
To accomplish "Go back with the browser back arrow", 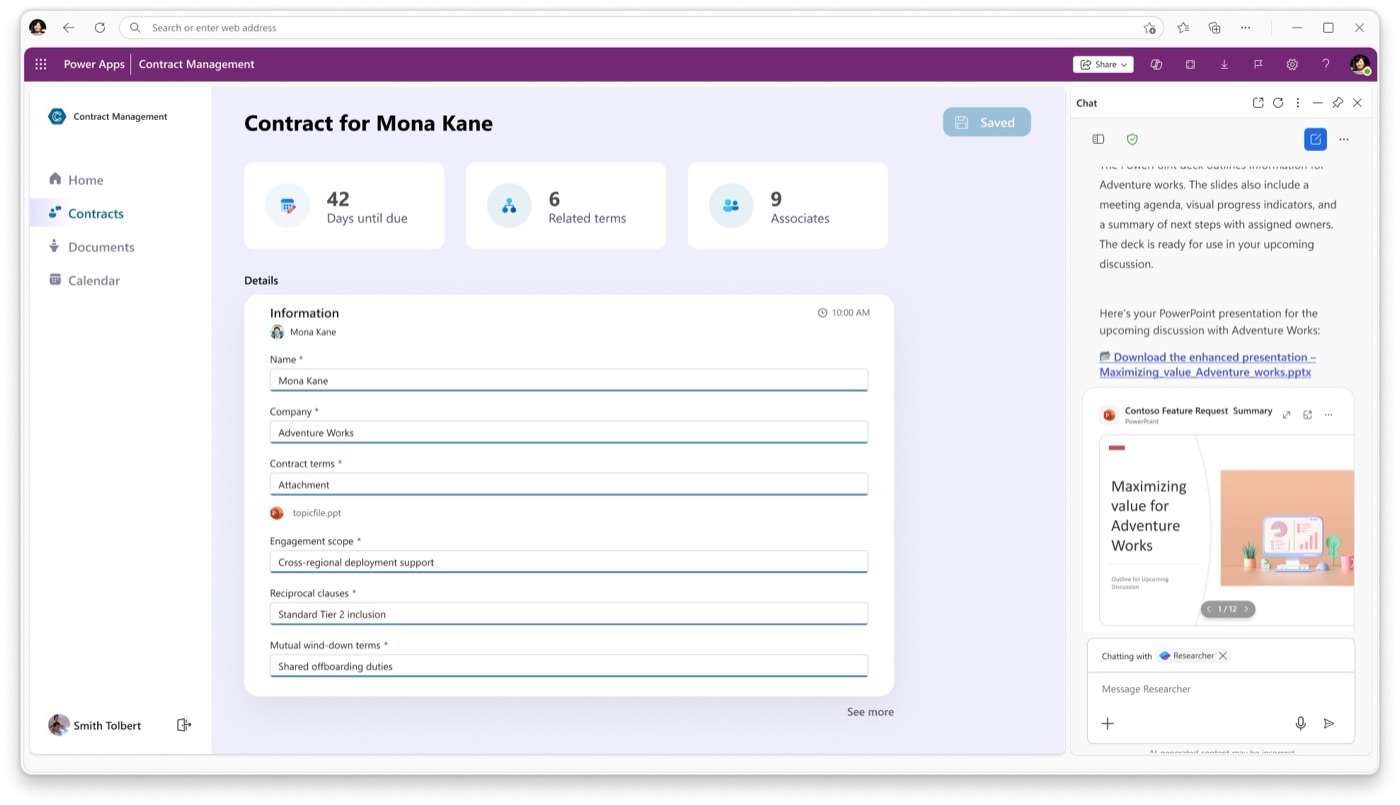I will click(x=68, y=28).
